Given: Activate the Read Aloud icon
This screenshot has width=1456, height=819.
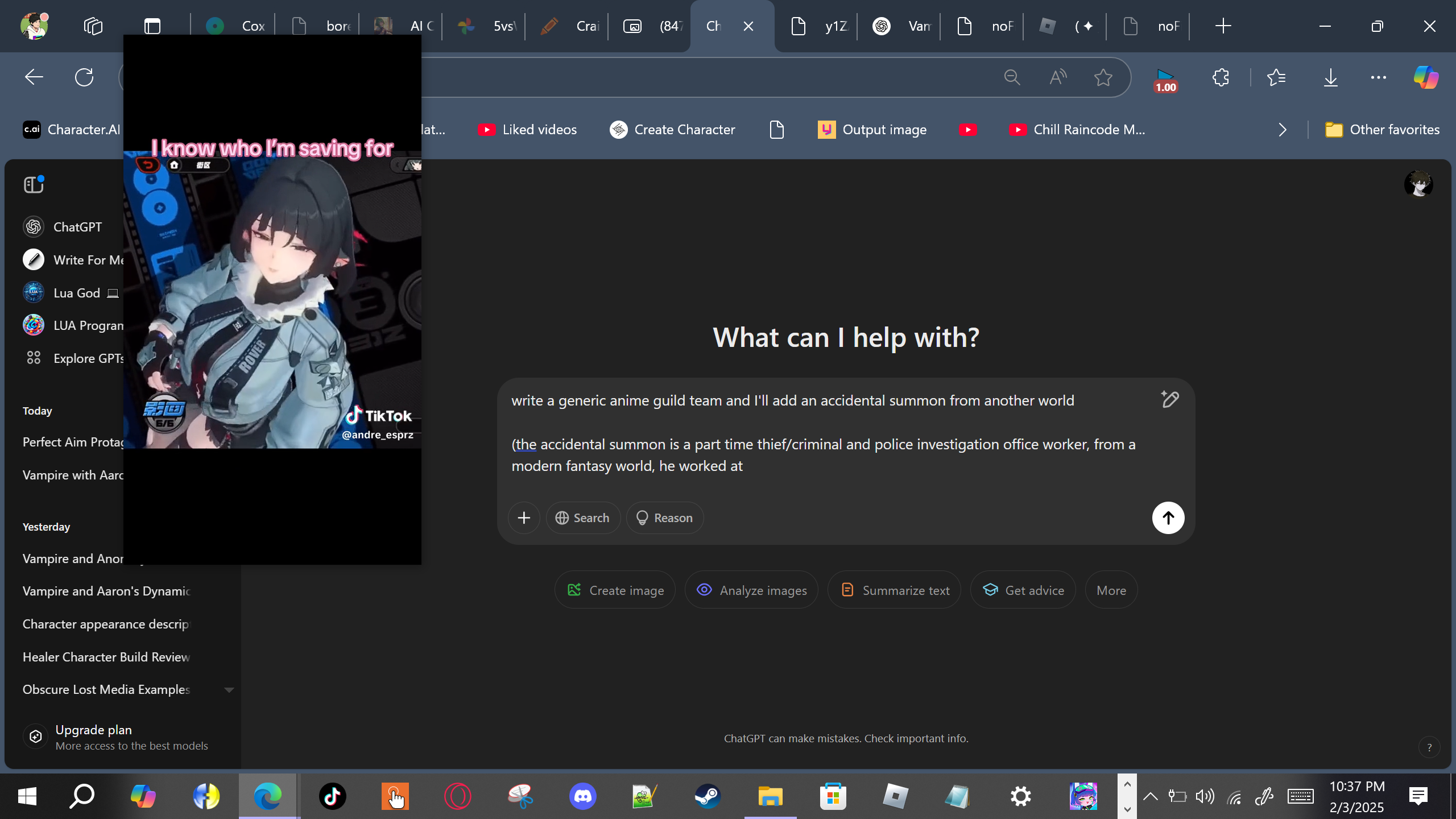Looking at the screenshot, I should 1058,77.
